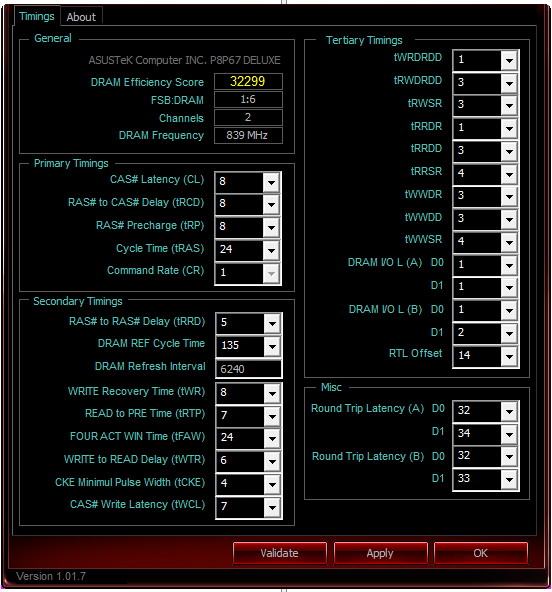This screenshot has width=552, height=592.
Task: Click the Version 1.01.7 label
Action: tap(51, 576)
